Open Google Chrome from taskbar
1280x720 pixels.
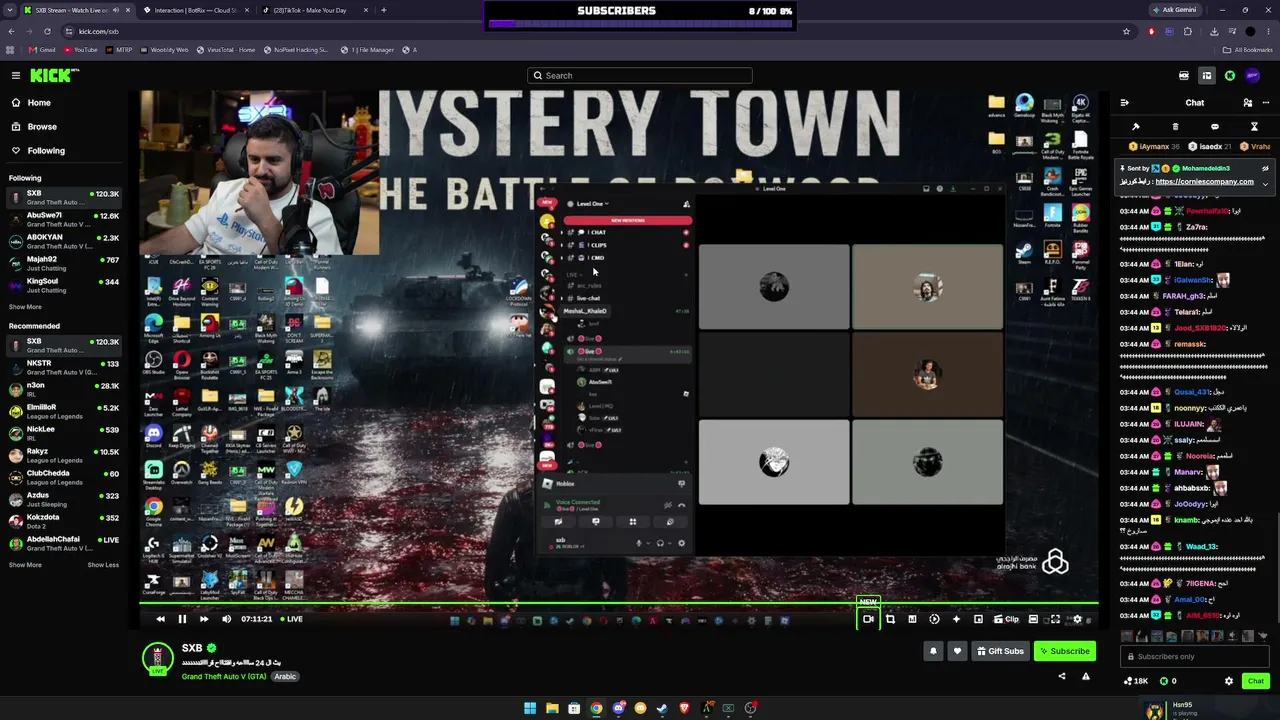[596, 709]
